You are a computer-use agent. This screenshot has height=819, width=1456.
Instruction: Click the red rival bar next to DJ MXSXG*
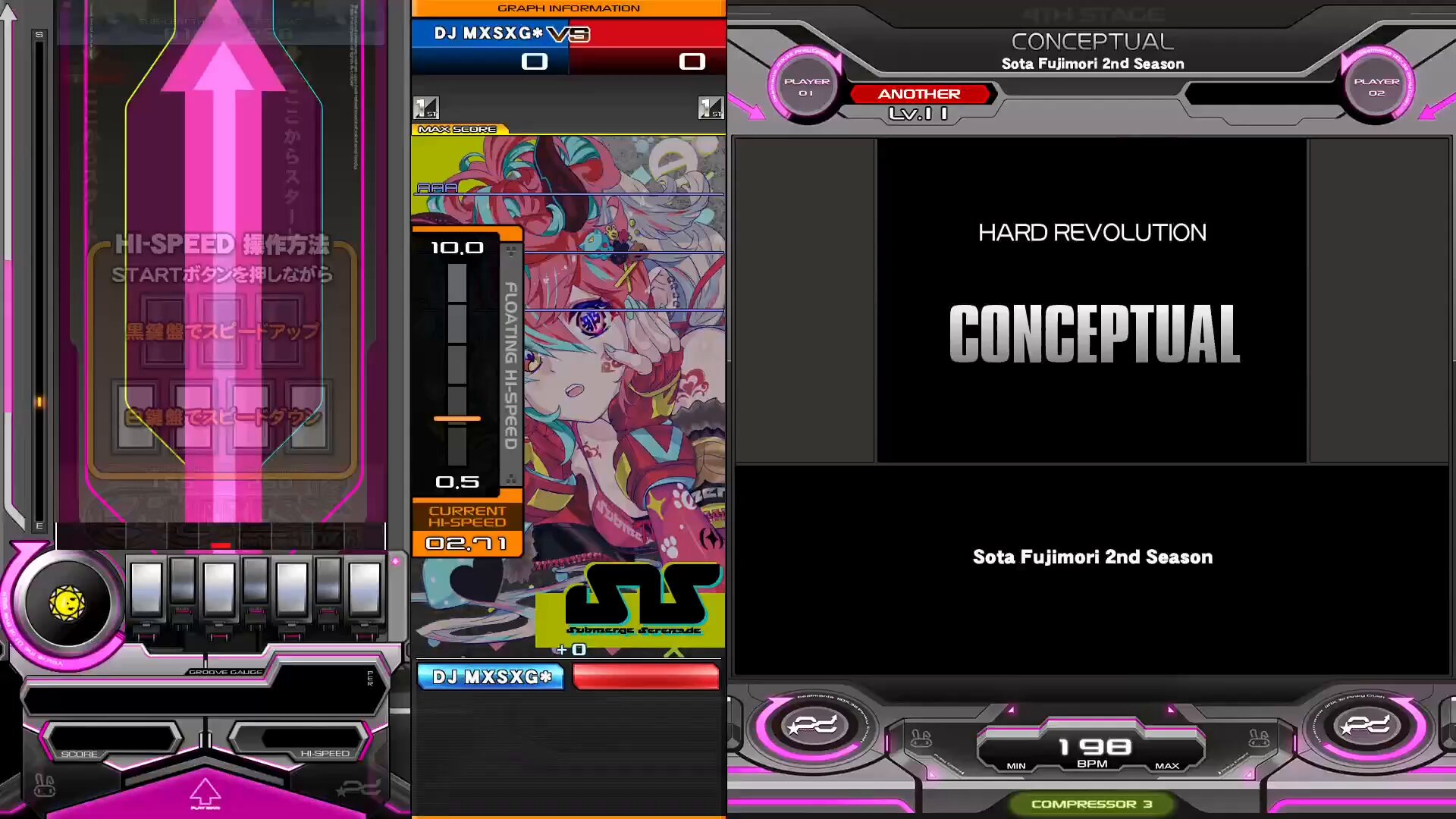click(x=645, y=676)
